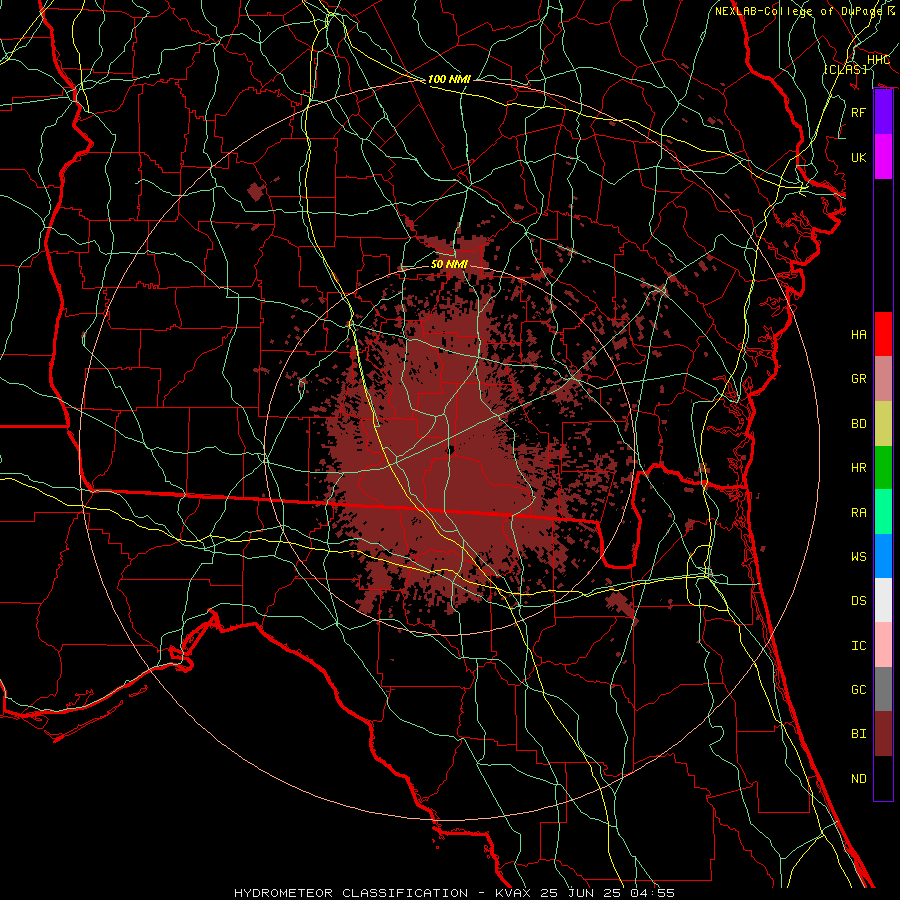Click the 'ND' legend label
The height and width of the screenshot is (900, 900).
point(859,779)
